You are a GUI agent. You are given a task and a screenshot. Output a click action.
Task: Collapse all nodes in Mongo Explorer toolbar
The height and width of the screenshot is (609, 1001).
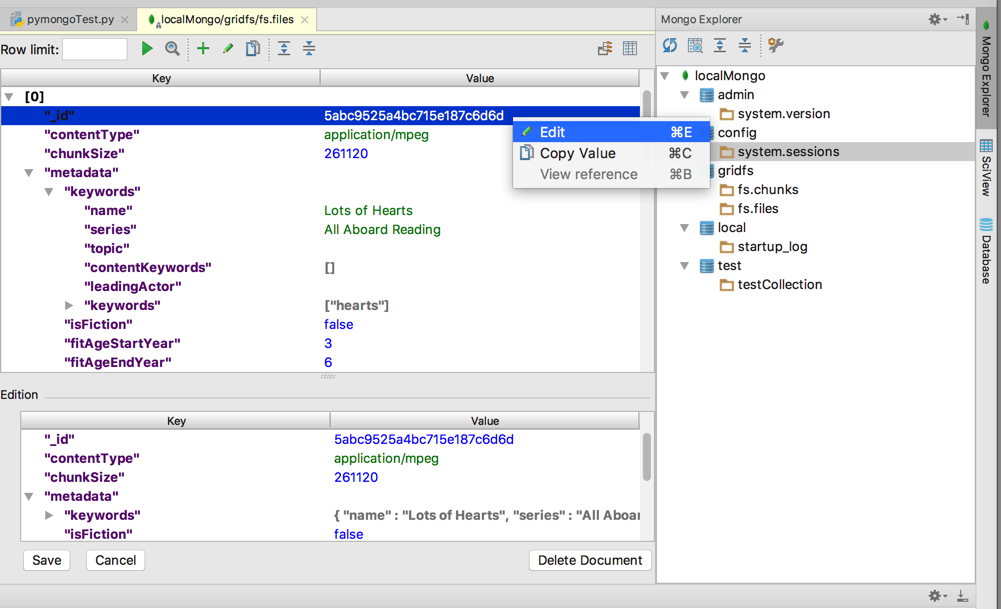(x=745, y=46)
